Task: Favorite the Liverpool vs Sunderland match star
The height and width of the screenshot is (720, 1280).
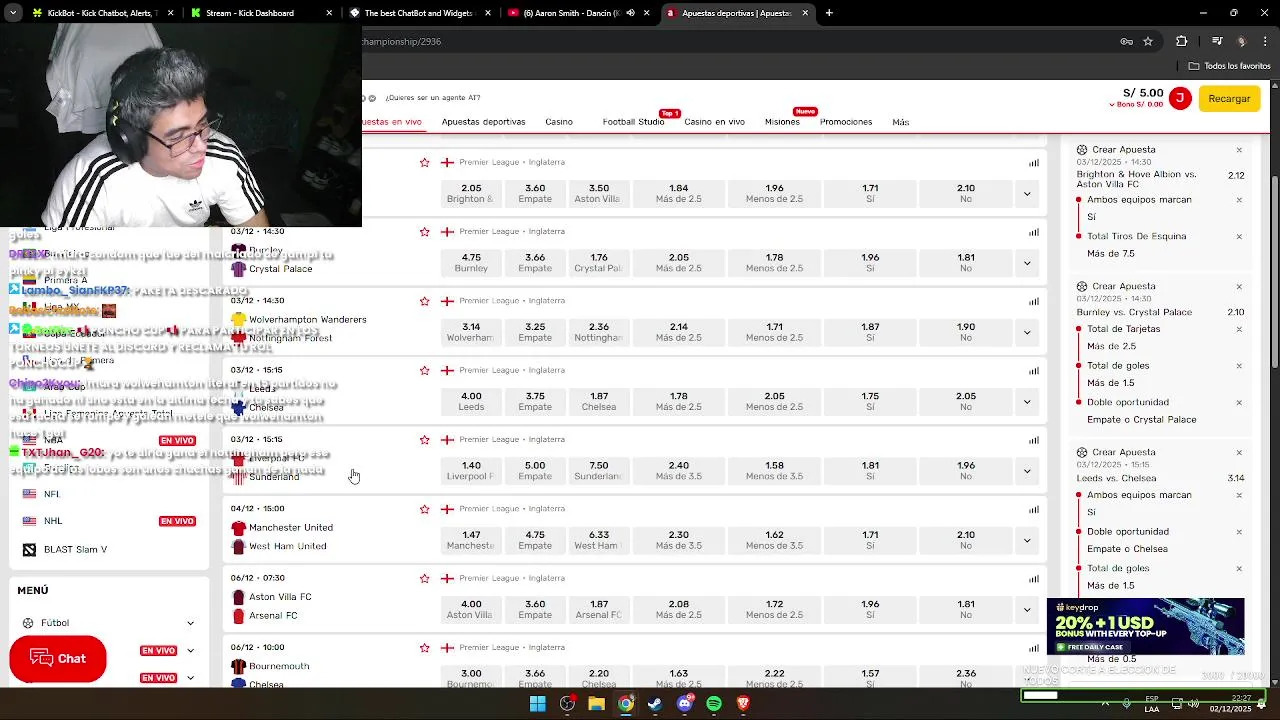Action: [424, 439]
